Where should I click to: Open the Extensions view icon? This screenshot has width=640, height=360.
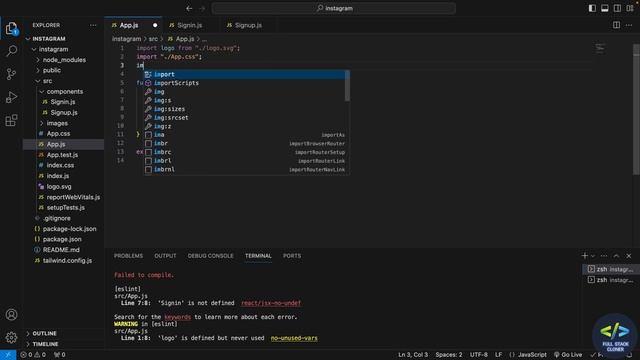[x=11, y=120]
